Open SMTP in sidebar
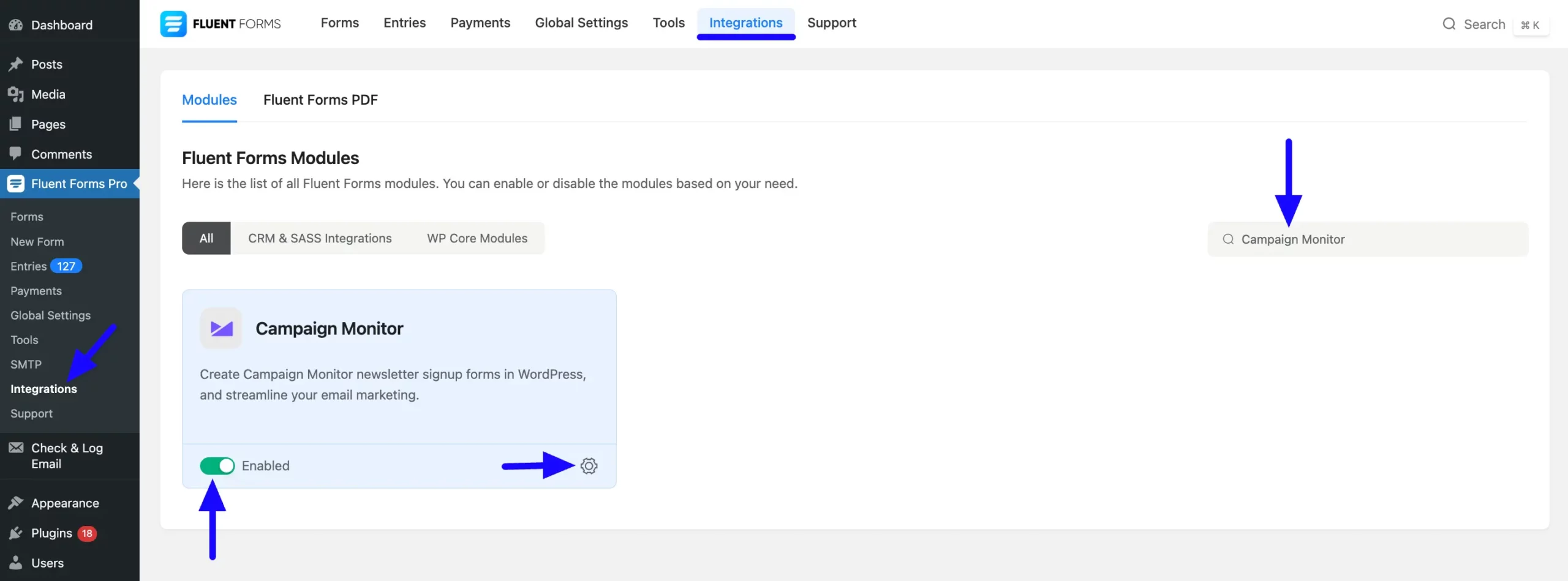Screen dimensions: 1568x581 coord(26,364)
